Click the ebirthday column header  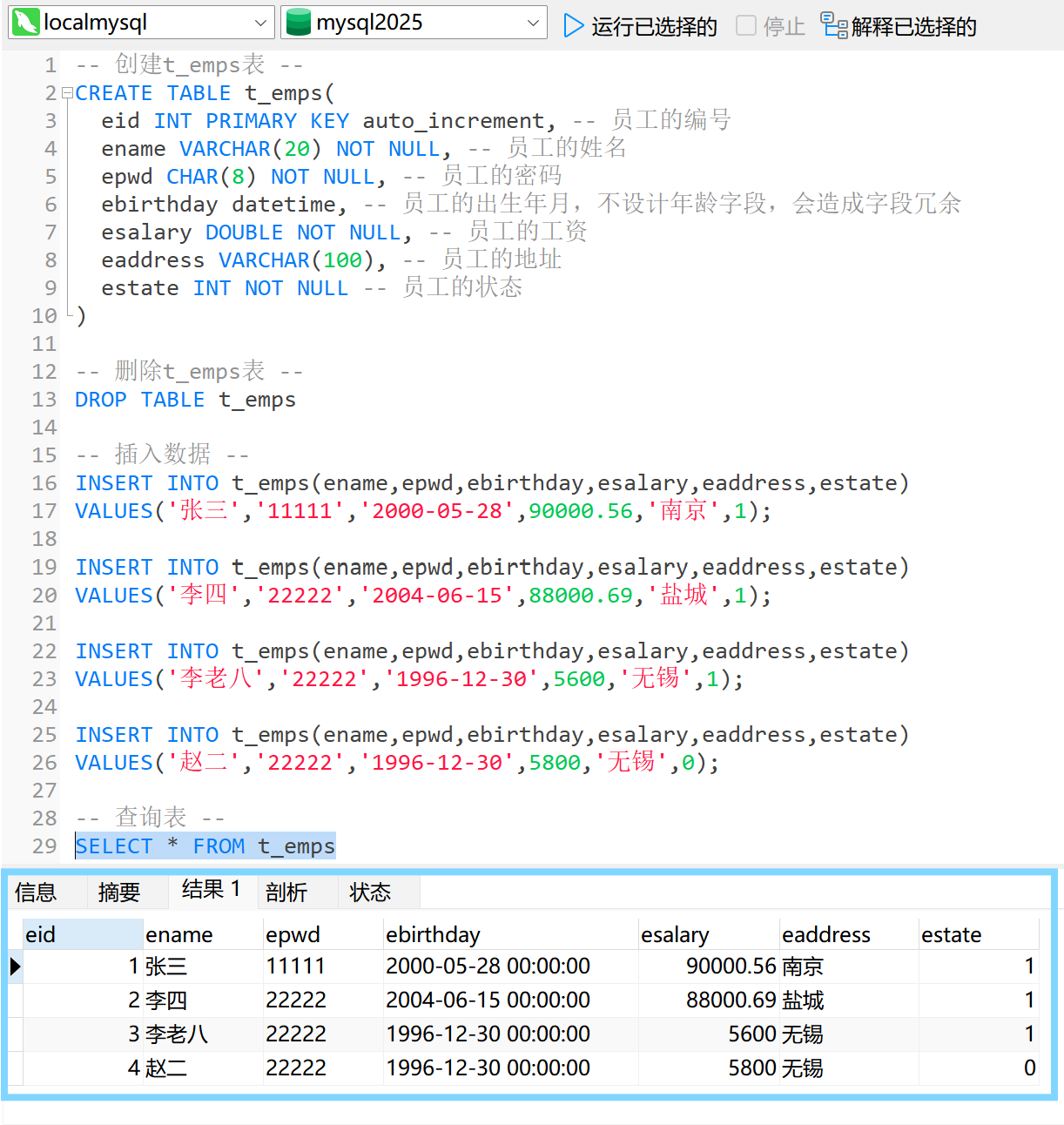pyautogui.click(x=510, y=934)
